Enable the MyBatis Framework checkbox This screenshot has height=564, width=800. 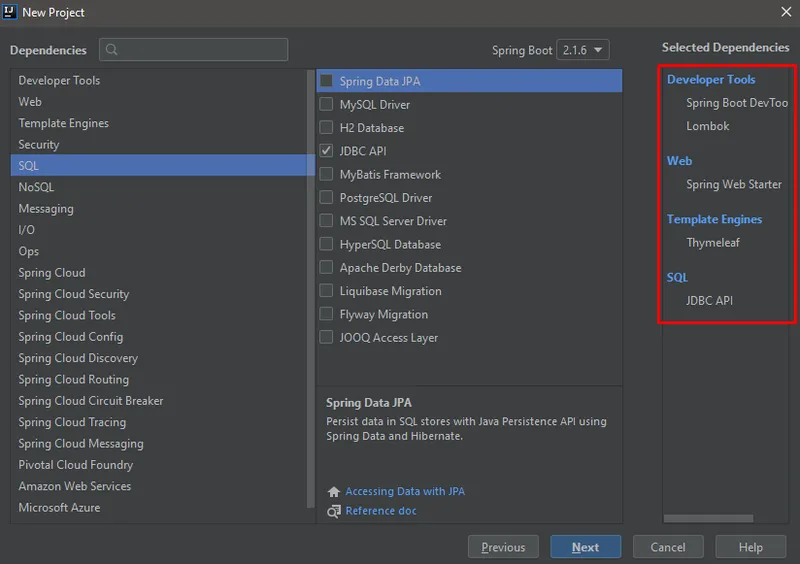click(326, 174)
